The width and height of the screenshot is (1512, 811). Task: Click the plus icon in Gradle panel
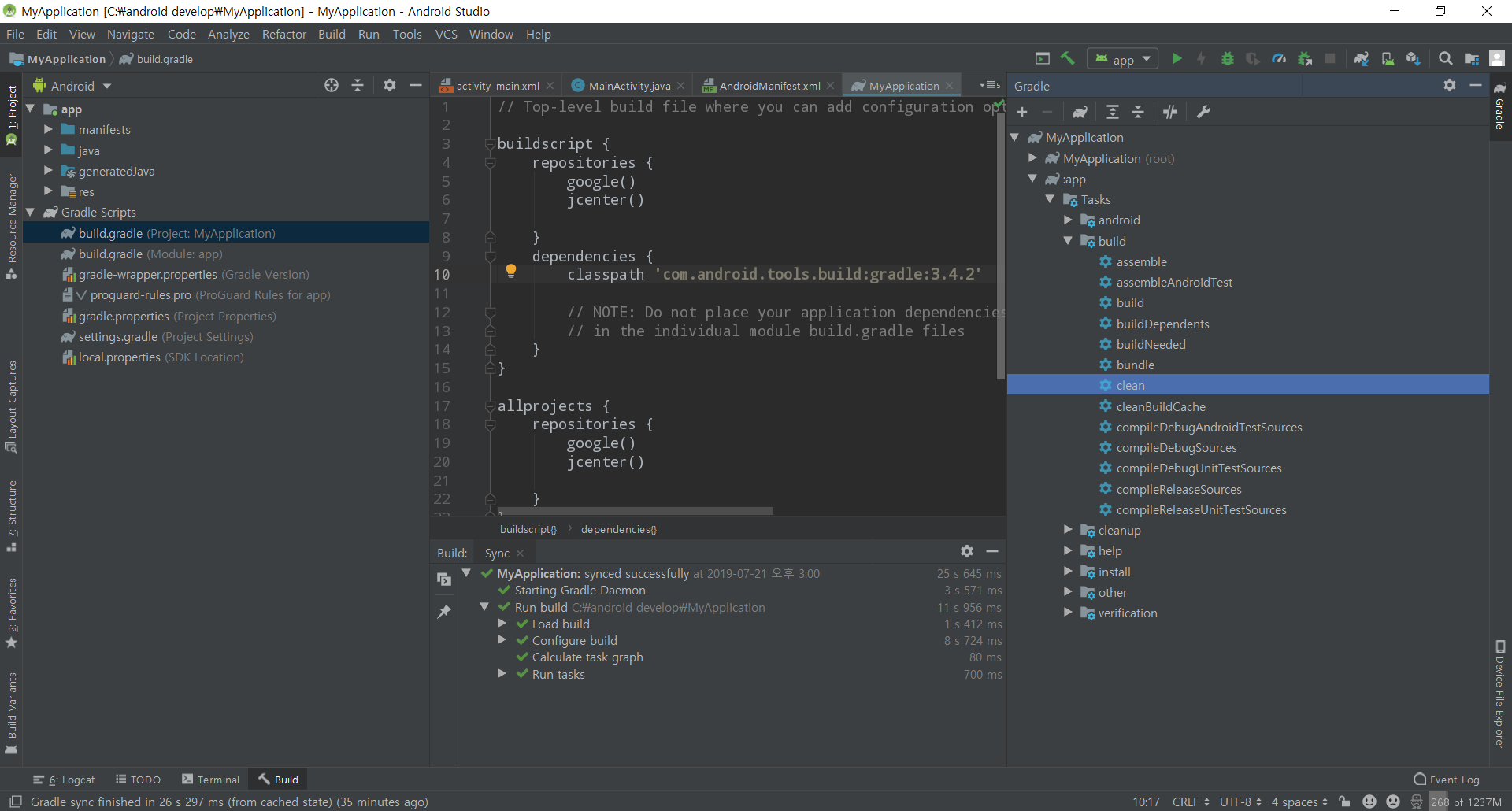(x=1022, y=112)
